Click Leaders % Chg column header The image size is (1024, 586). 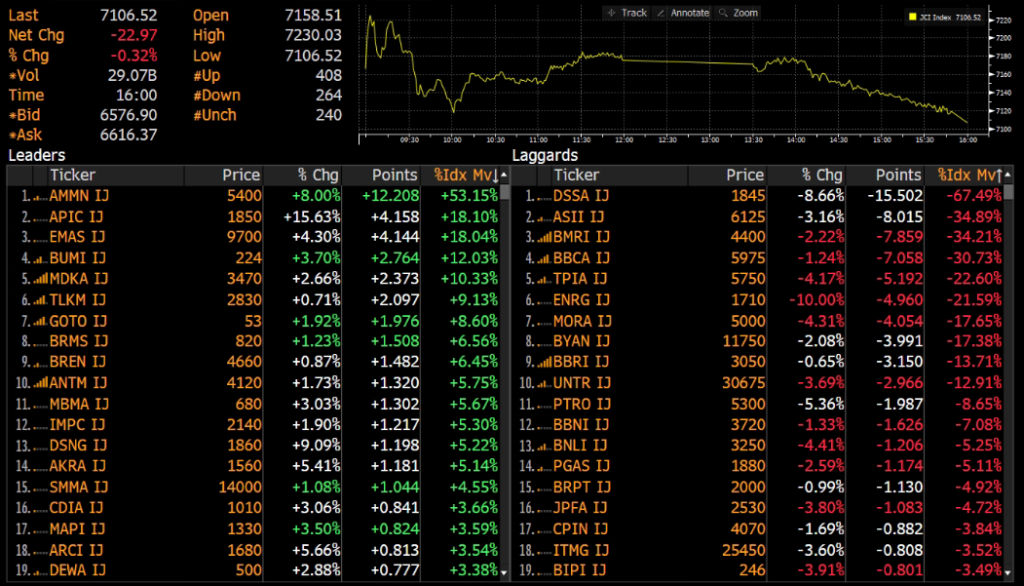[319, 175]
